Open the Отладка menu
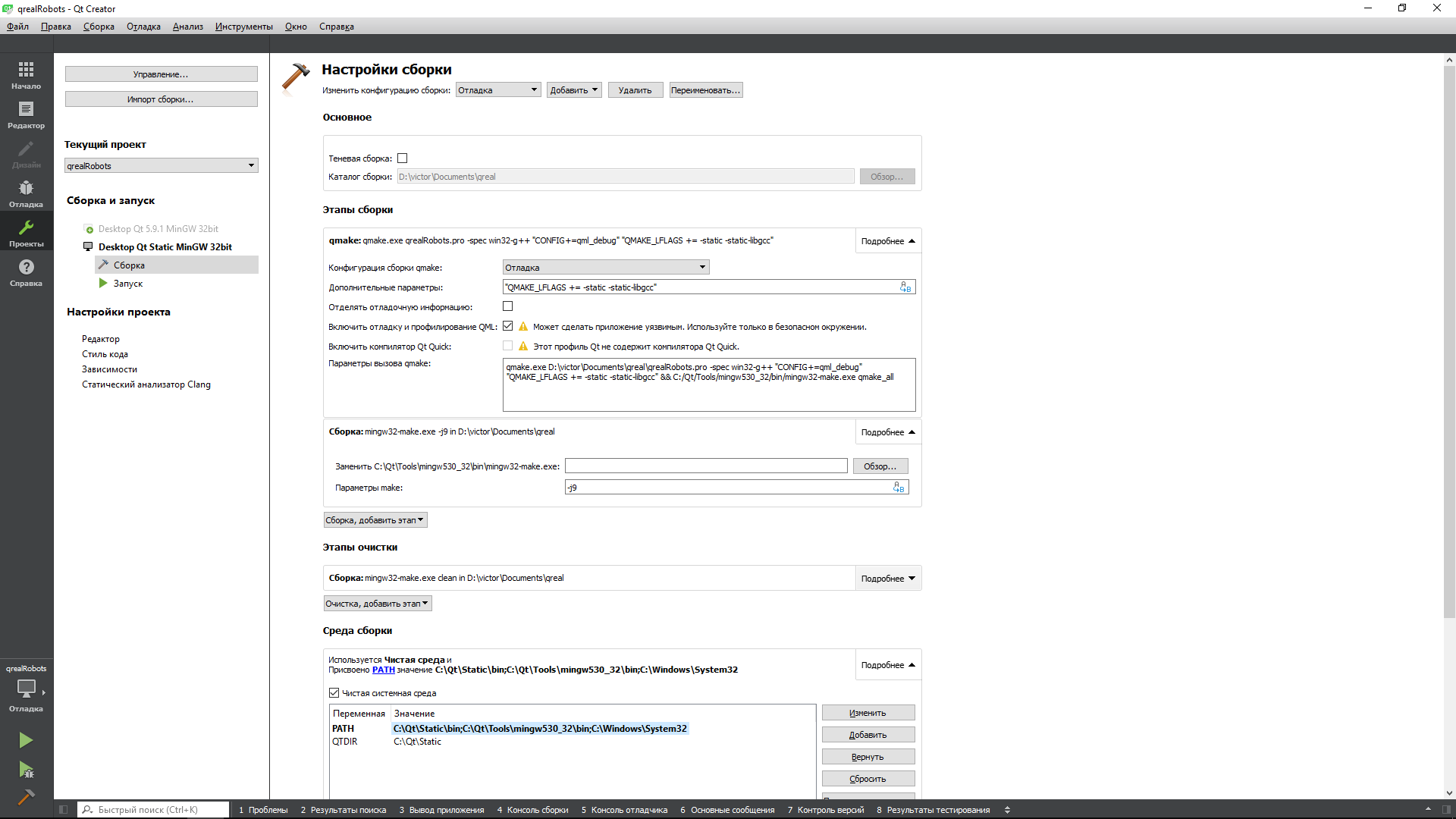This screenshot has height=819, width=1456. (x=143, y=27)
